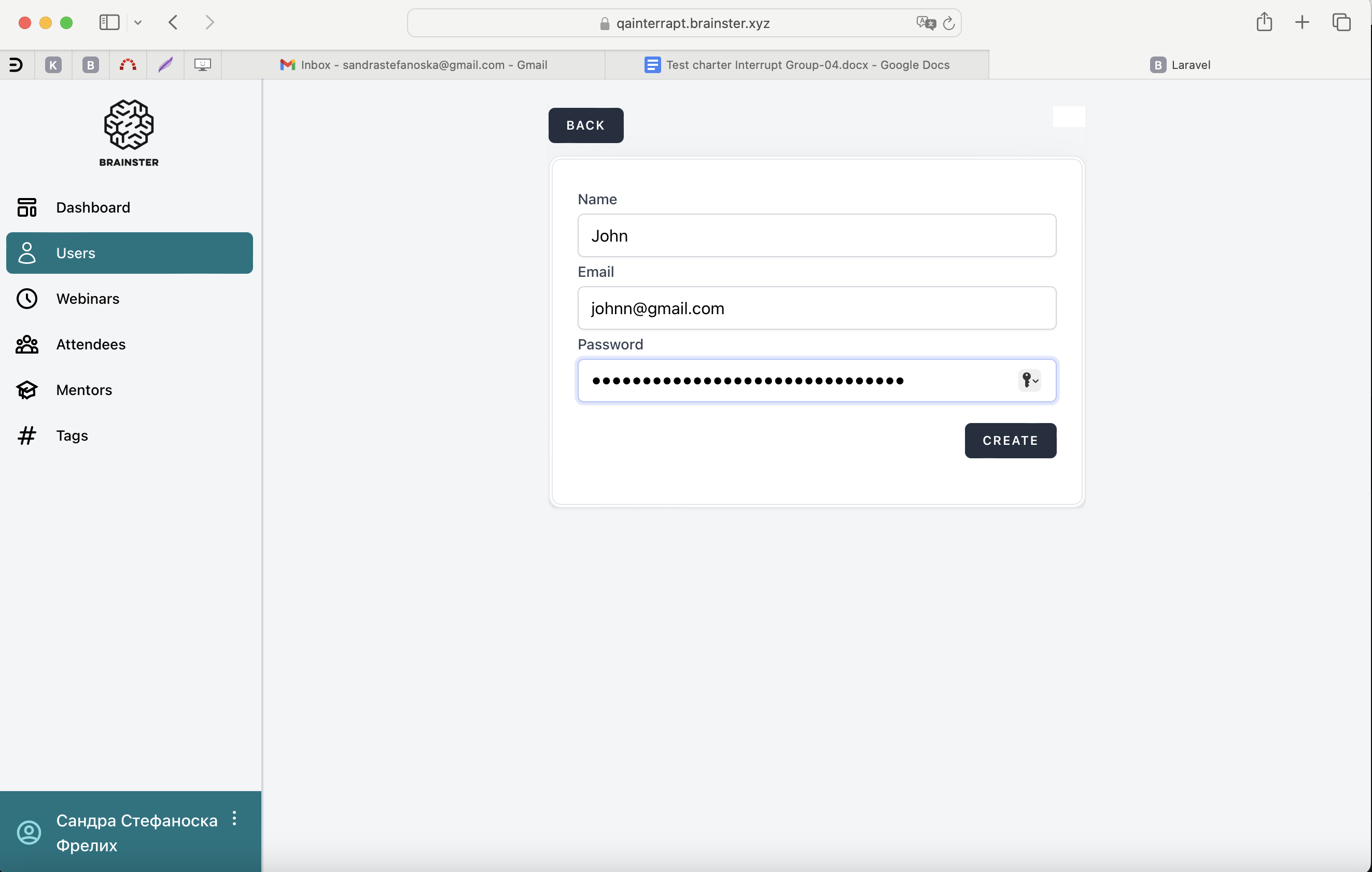This screenshot has height=872, width=1372.
Task: Open the Safari share icon
Action: [1264, 22]
